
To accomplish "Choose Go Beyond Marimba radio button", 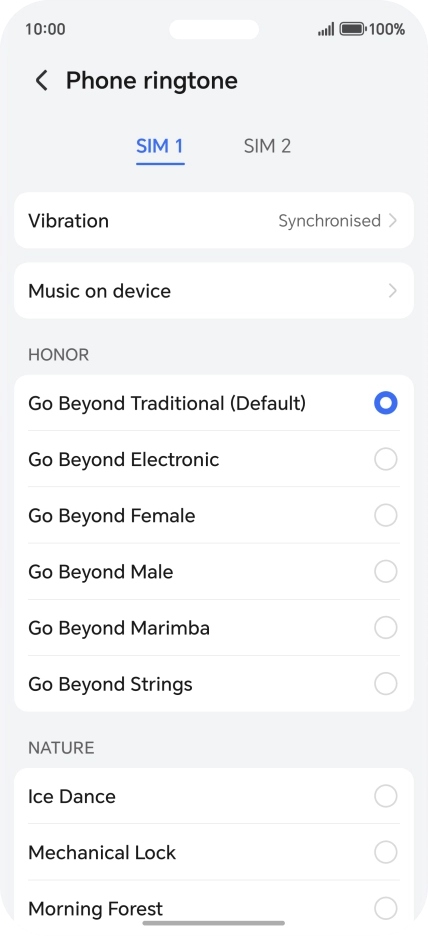I will tap(386, 627).
